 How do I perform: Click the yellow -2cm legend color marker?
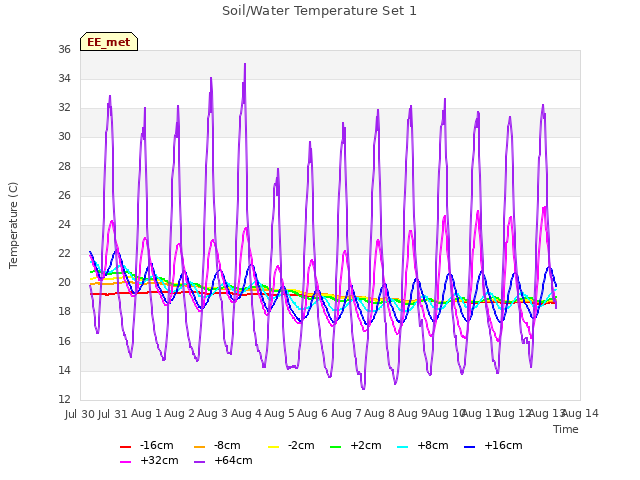point(273,447)
